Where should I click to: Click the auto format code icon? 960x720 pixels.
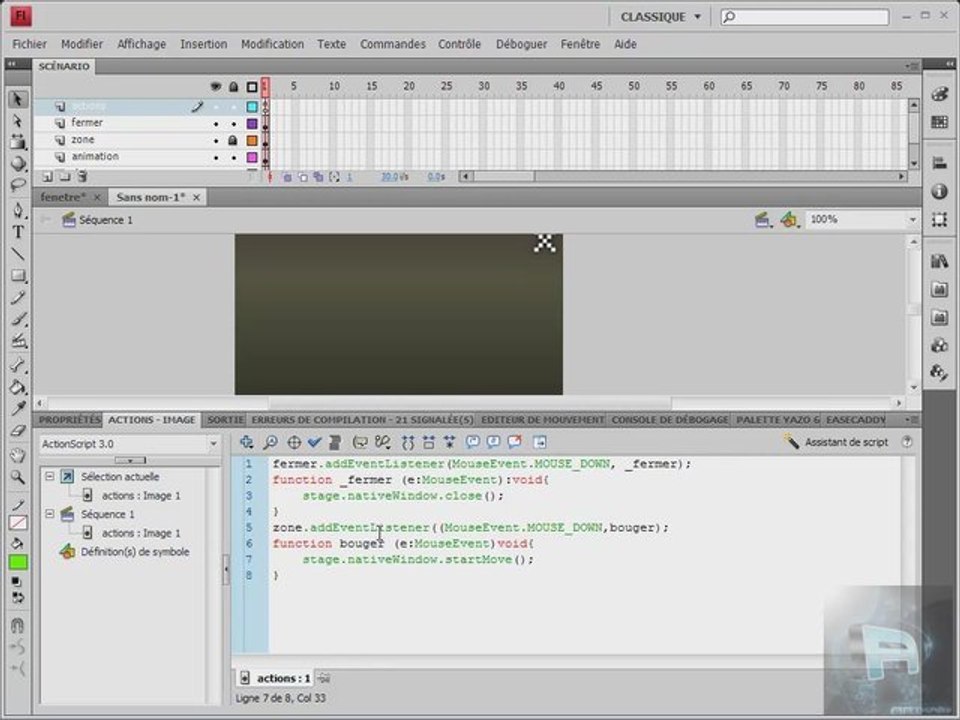click(335, 442)
